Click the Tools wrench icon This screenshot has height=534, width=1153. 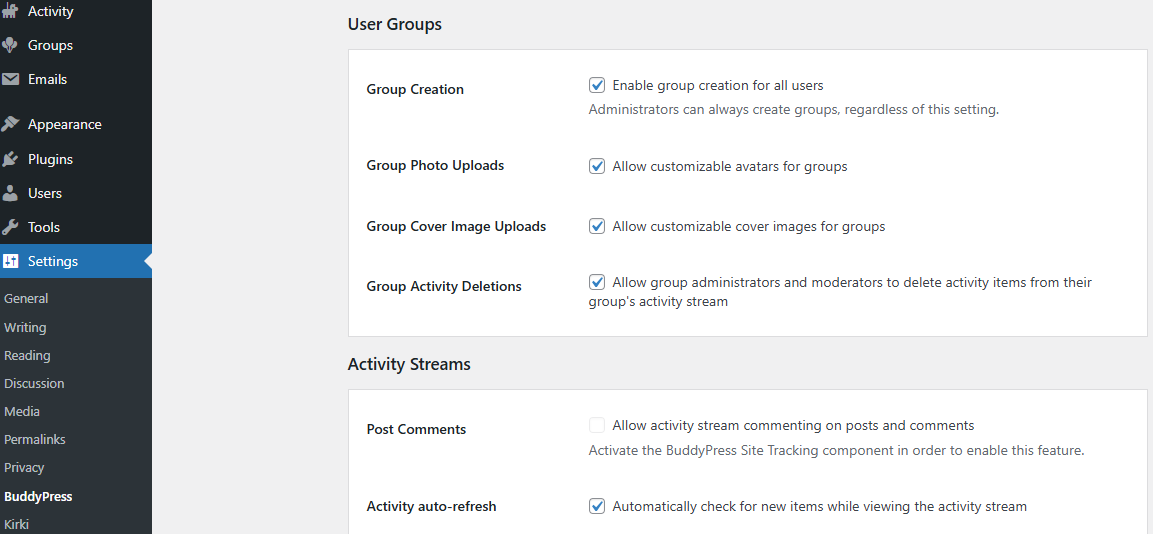coord(10,227)
